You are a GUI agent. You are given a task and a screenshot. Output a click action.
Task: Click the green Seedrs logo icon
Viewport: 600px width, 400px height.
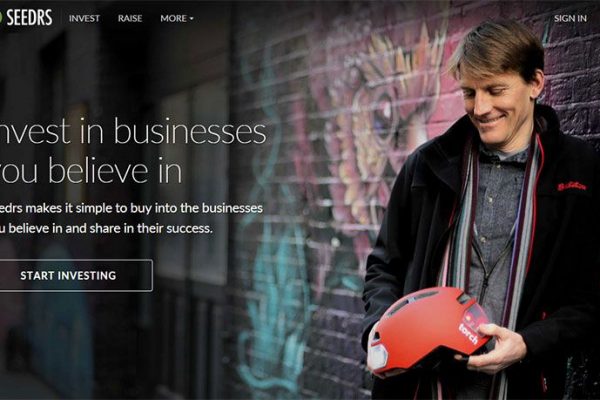tap(1, 17)
